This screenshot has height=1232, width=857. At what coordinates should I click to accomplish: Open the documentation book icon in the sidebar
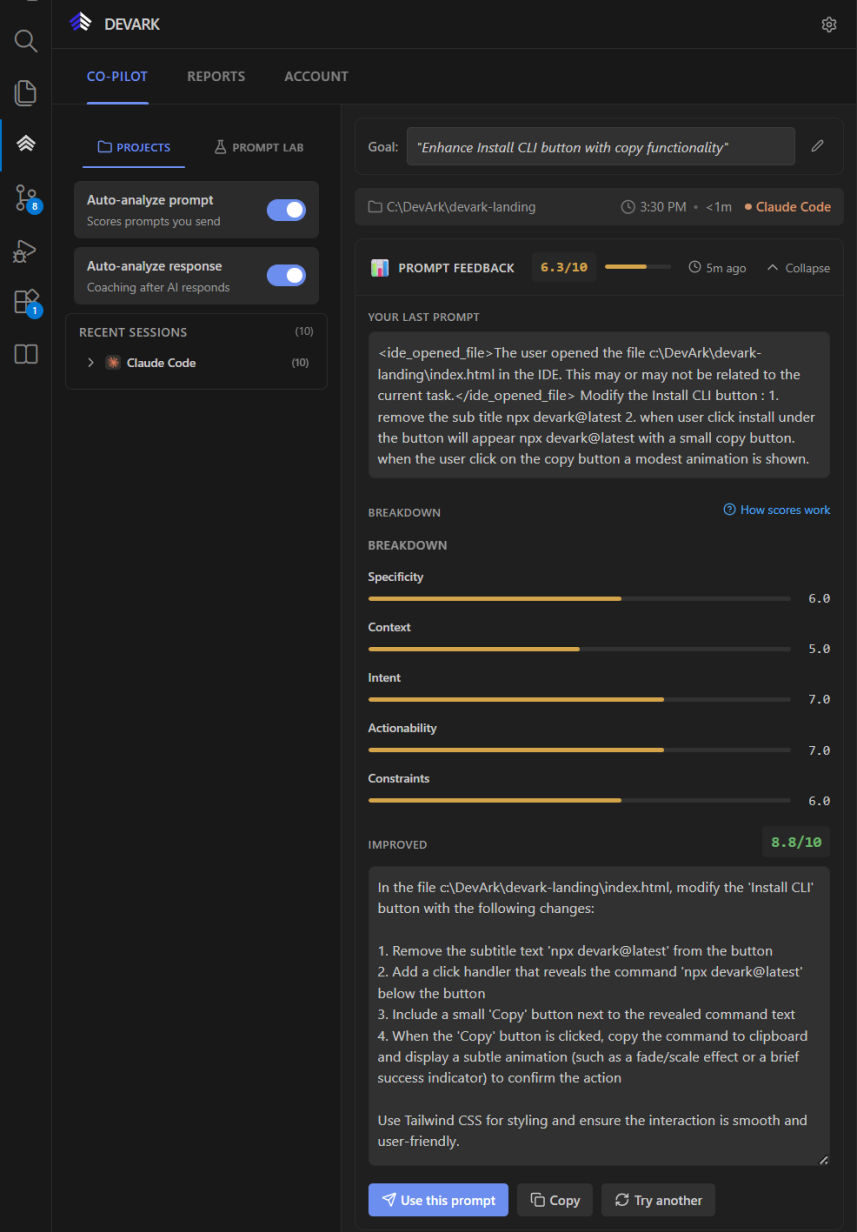(x=25, y=353)
